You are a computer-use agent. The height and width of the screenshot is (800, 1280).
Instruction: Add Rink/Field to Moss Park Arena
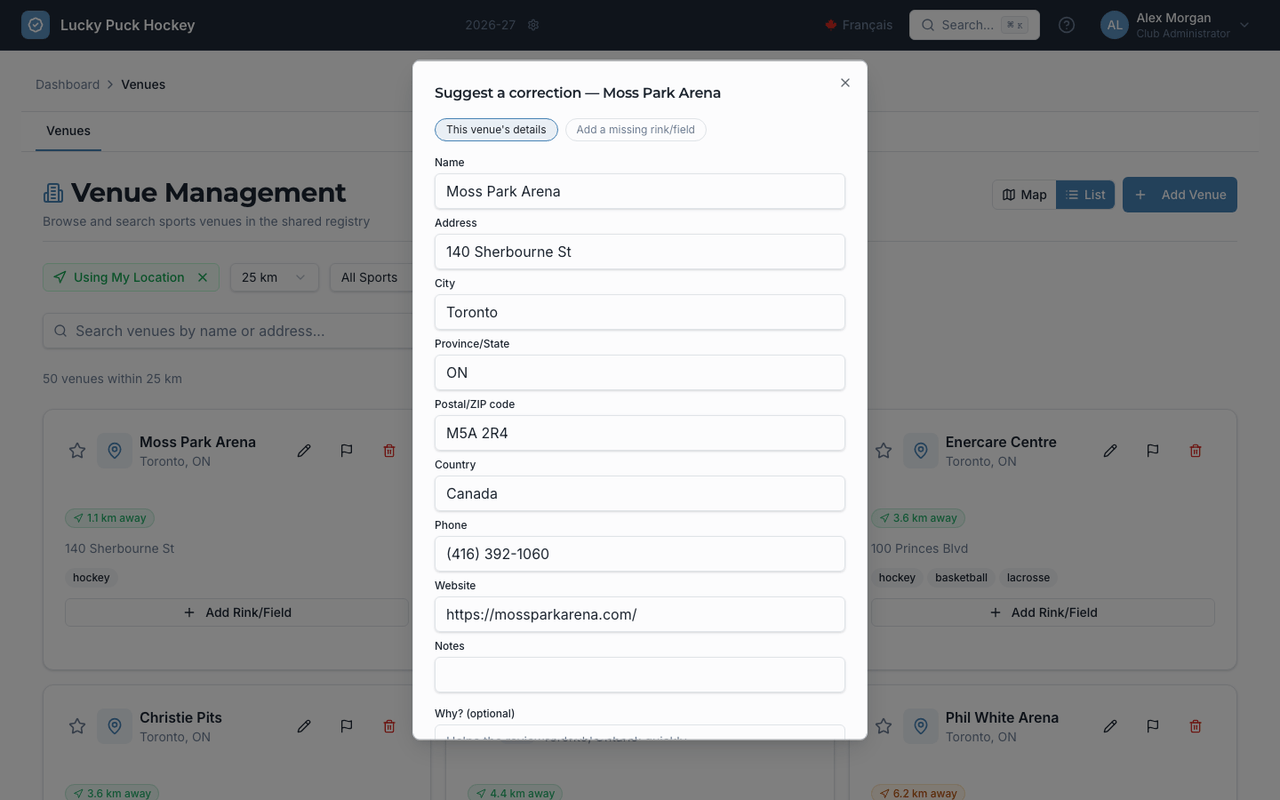(237, 612)
